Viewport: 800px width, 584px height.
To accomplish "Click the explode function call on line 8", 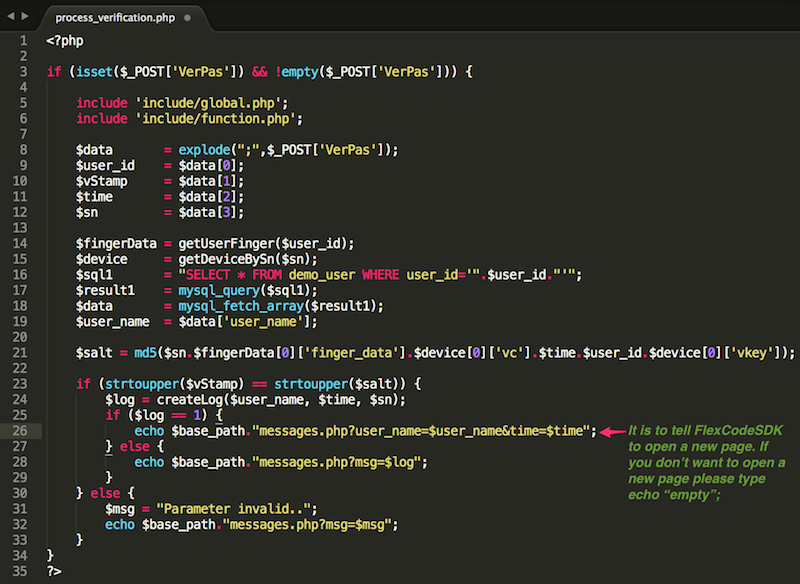I will click(x=204, y=150).
